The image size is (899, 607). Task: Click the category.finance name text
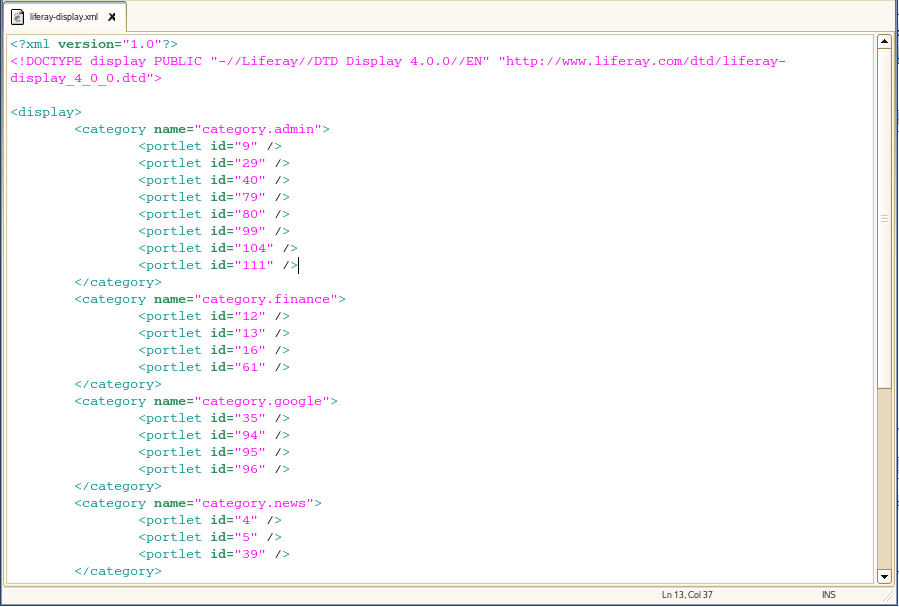pos(270,299)
